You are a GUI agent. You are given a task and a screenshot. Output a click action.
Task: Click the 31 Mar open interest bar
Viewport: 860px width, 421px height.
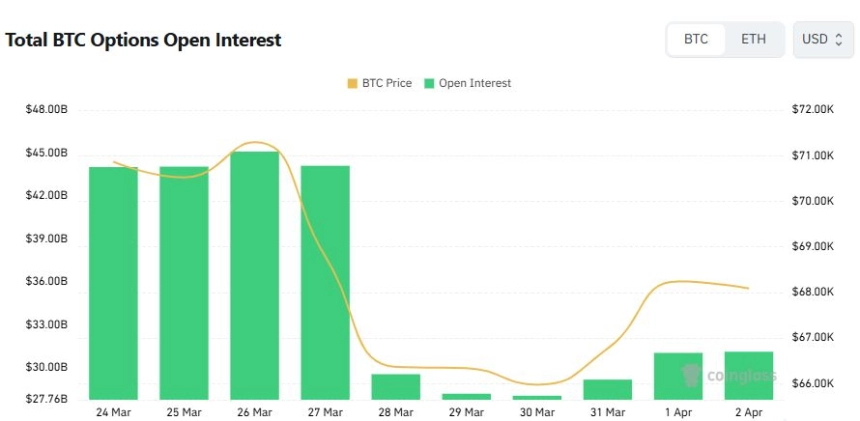tap(608, 390)
